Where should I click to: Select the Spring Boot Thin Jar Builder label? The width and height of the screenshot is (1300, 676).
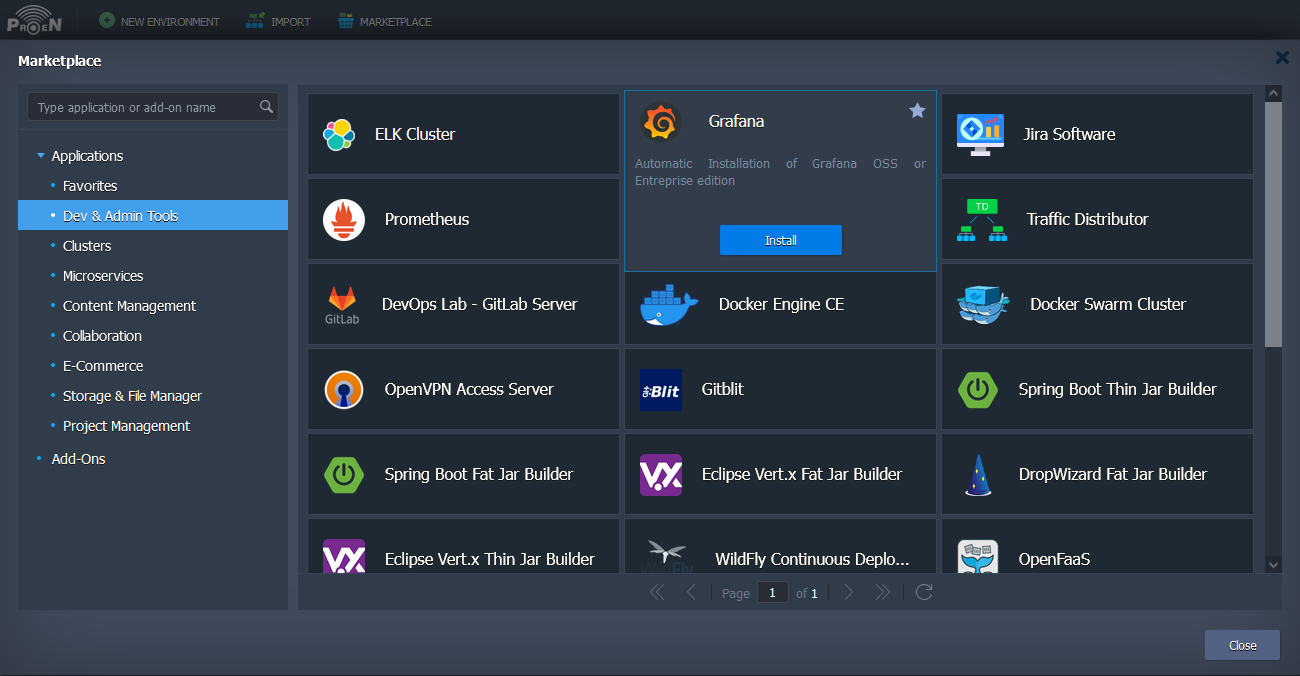tap(1118, 389)
